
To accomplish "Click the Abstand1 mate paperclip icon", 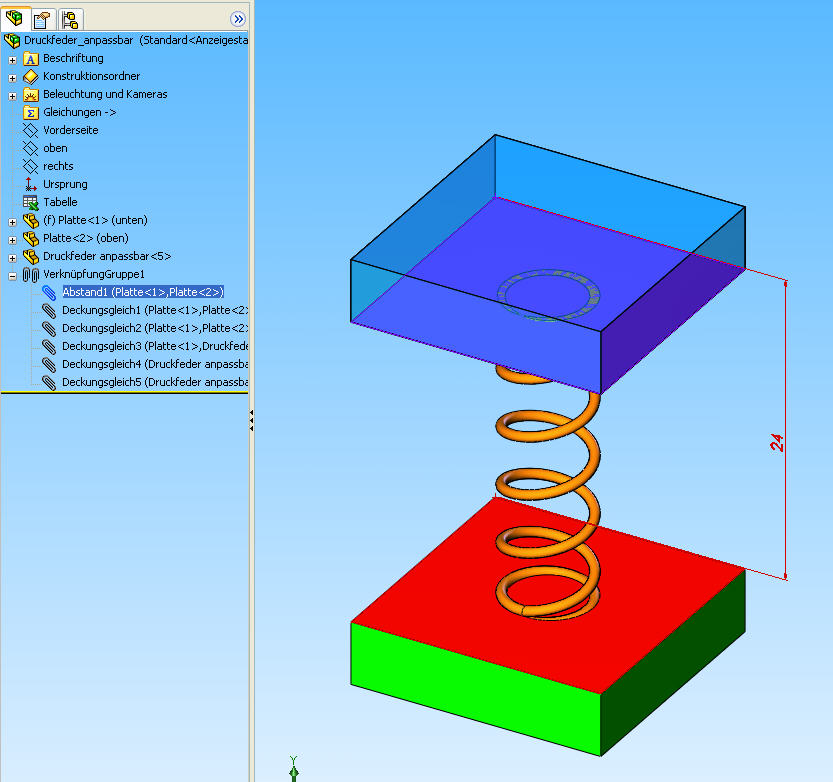I will [49, 293].
